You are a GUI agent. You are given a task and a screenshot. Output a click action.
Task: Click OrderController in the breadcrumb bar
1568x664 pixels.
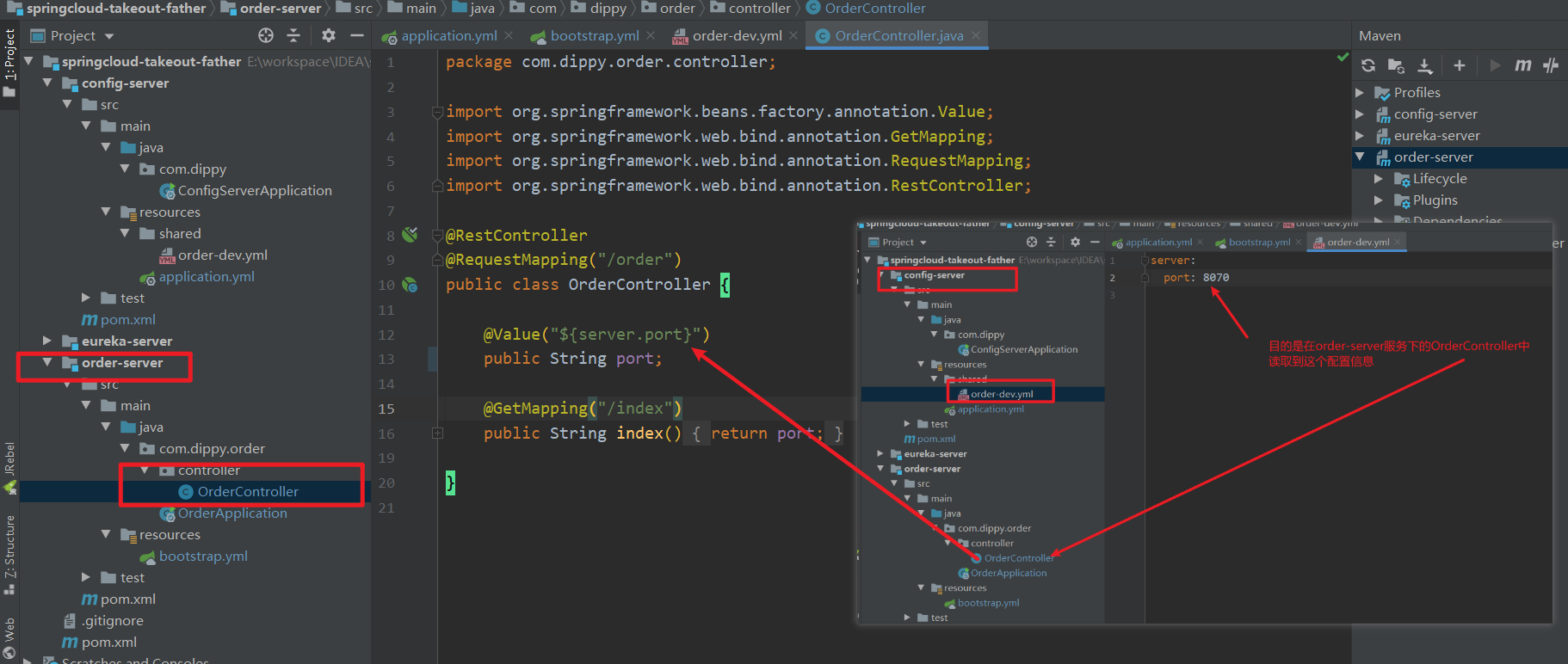coord(875,9)
